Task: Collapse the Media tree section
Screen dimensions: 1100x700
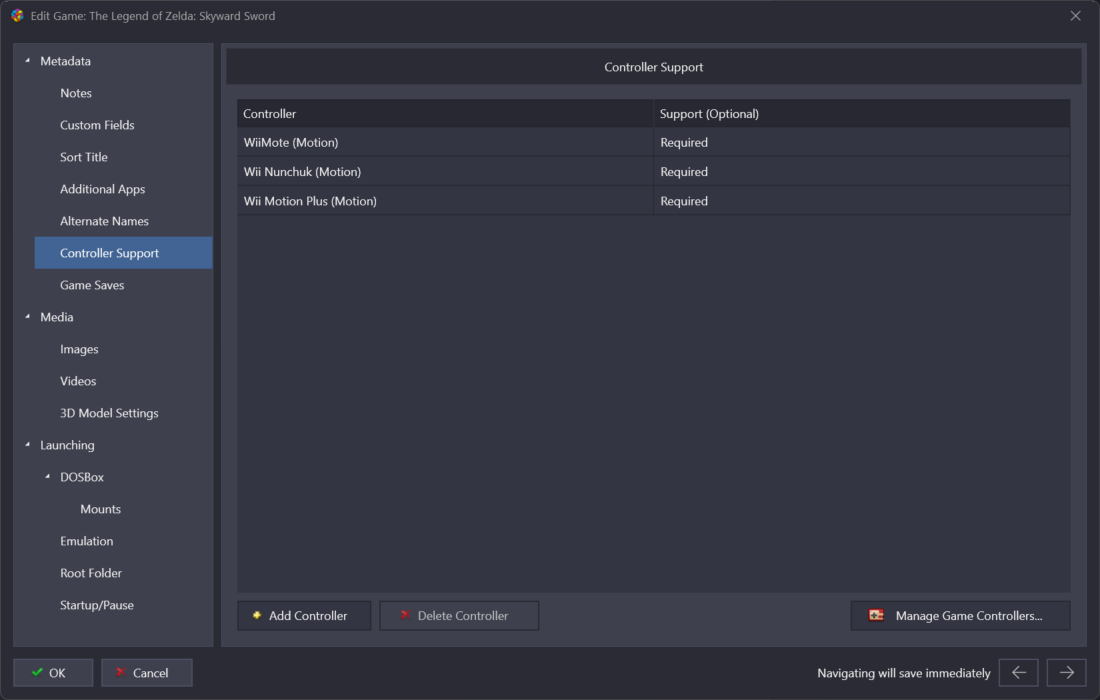Action: [x=28, y=317]
